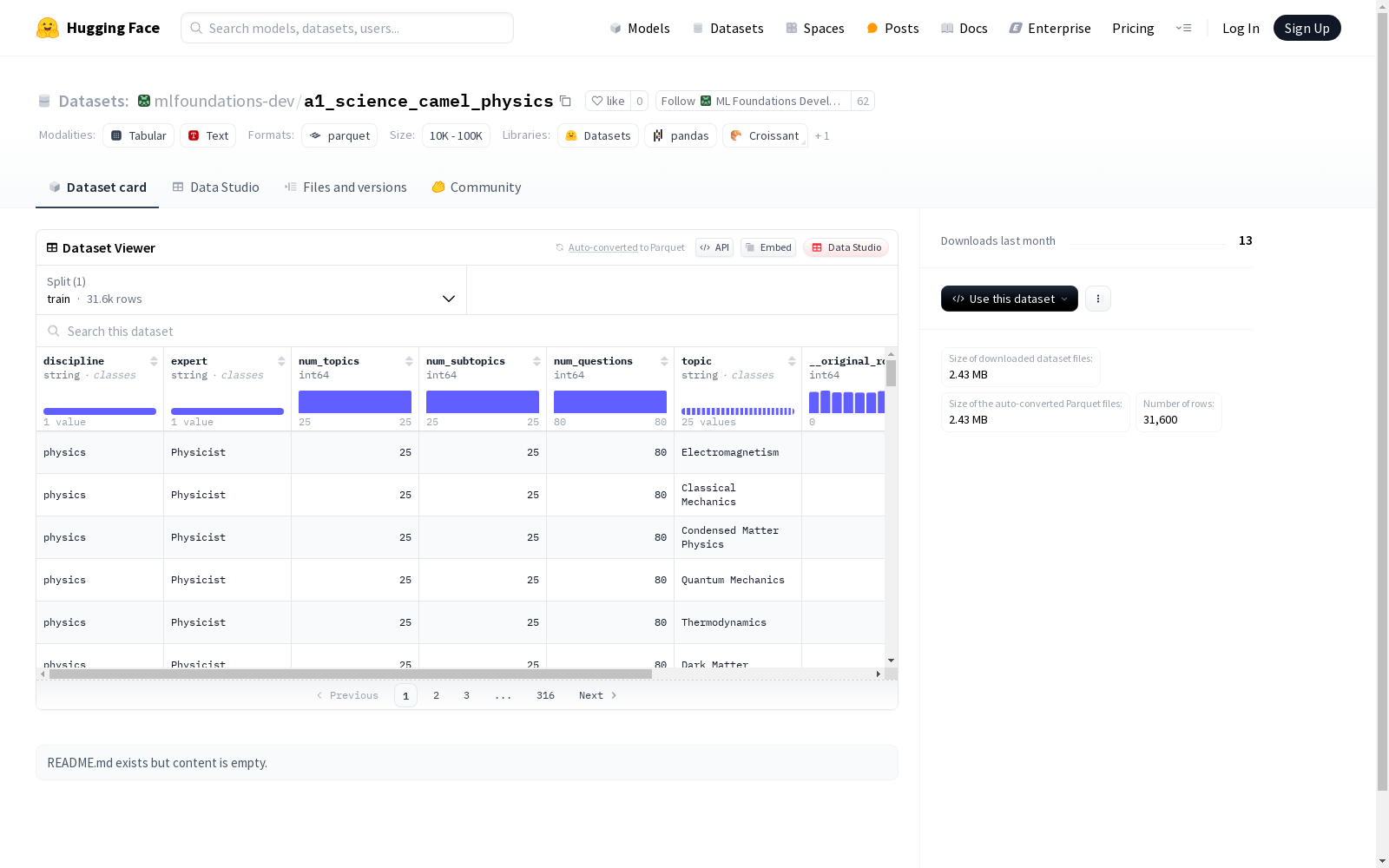1389x868 pixels.
Task: Sort the topic column
Action: click(x=792, y=361)
